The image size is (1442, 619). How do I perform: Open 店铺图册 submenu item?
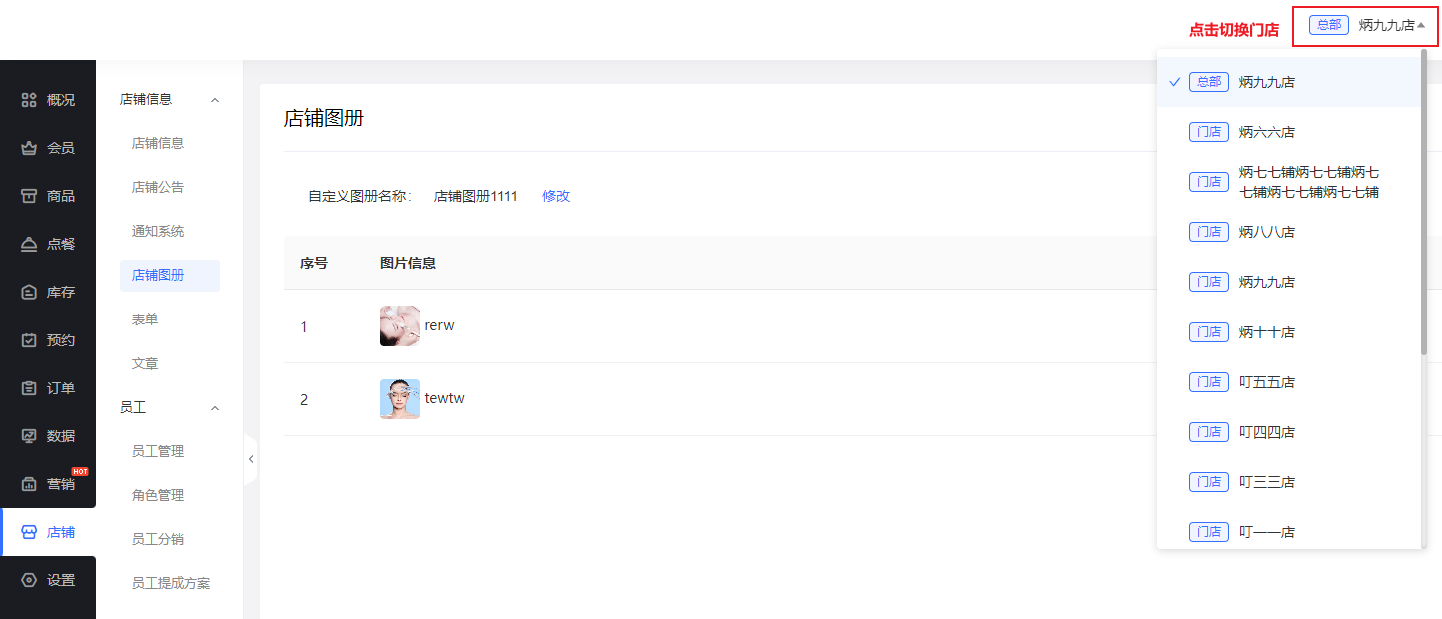pyautogui.click(x=170, y=276)
